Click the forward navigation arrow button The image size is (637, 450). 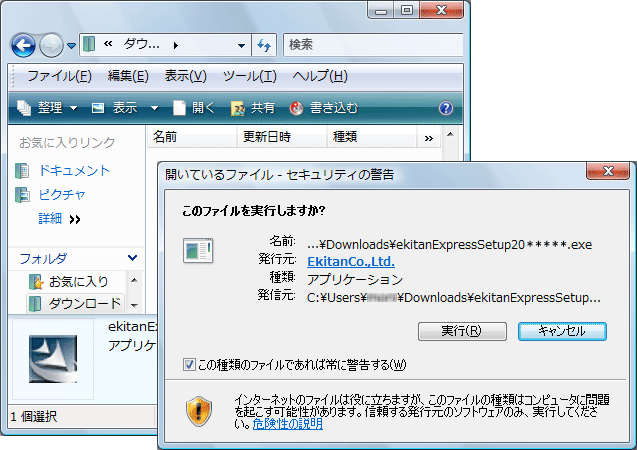[x=51, y=45]
